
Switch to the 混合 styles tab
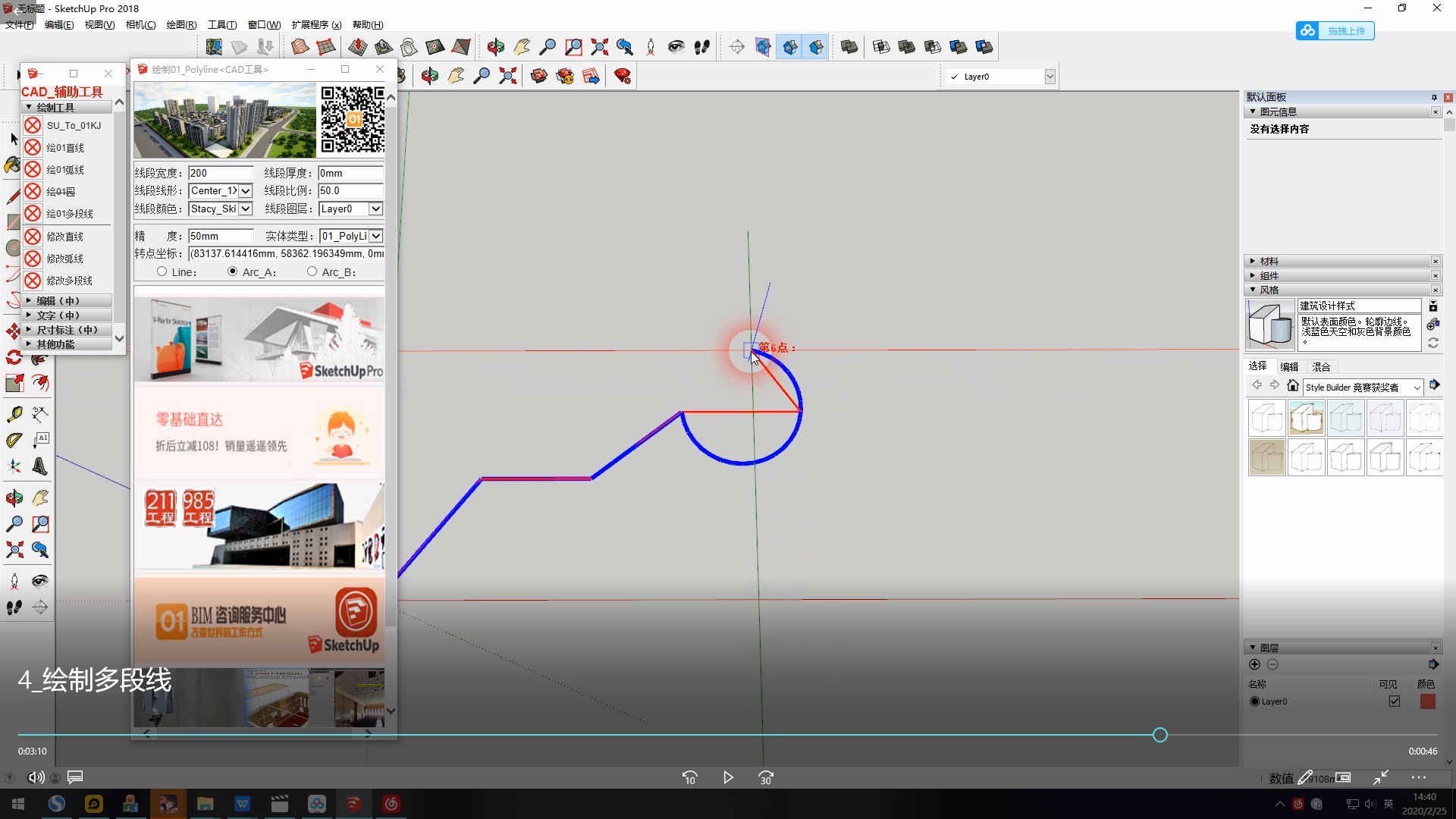tap(1321, 366)
